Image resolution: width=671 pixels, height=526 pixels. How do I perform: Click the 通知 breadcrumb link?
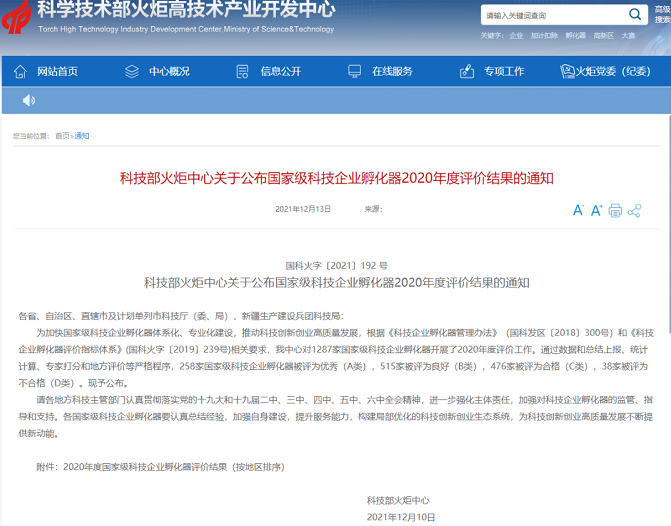[82, 136]
